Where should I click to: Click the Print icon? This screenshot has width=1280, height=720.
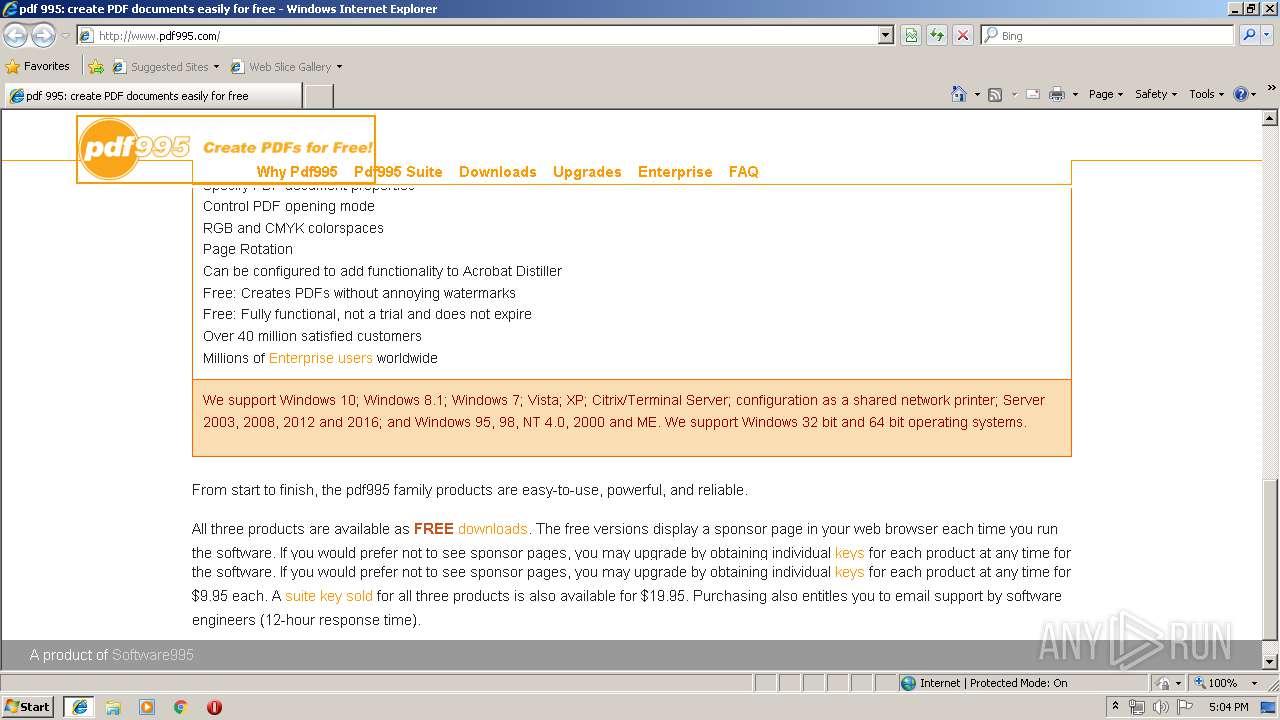(x=1057, y=94)
